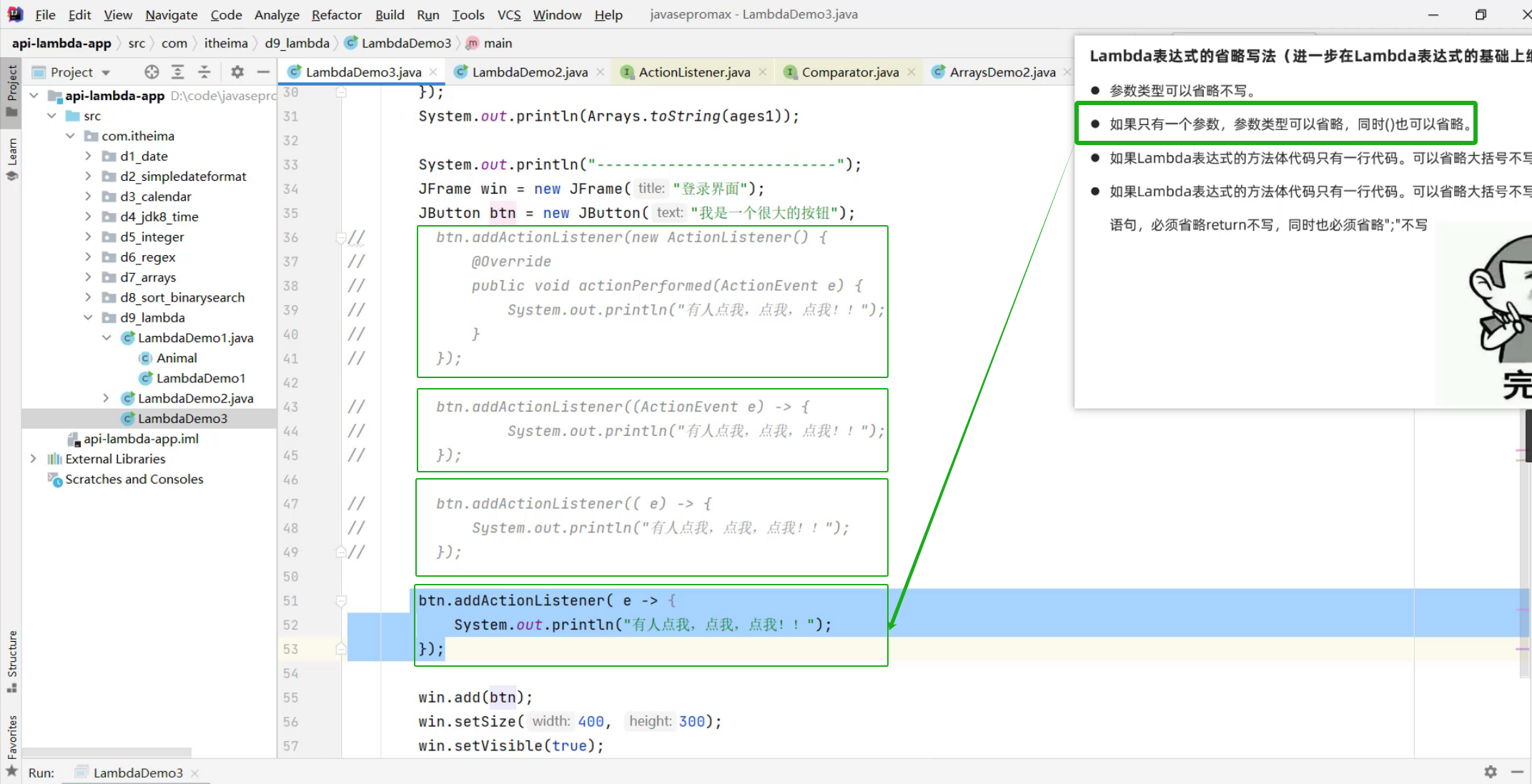Expand the d1_date package folder
This screenshot has width=1532, height=784.
88,156
